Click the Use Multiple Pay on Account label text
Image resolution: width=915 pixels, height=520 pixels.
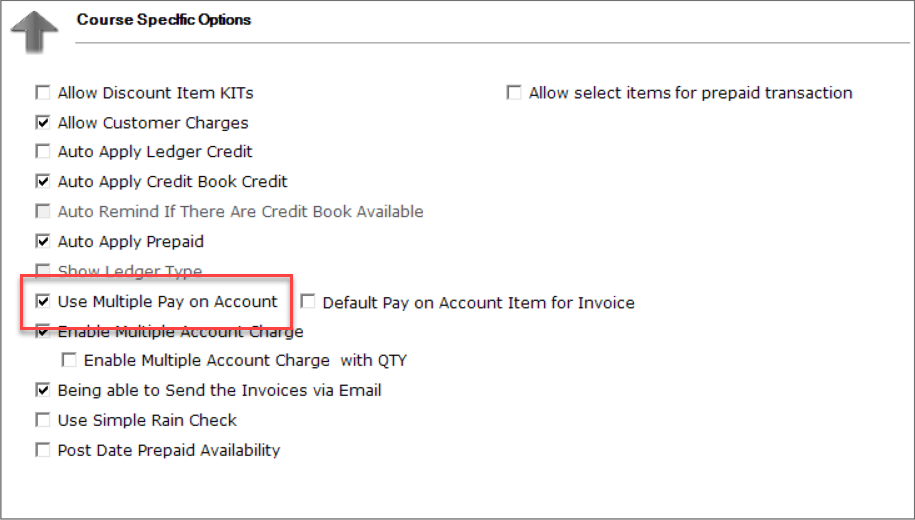pos(167,301)
